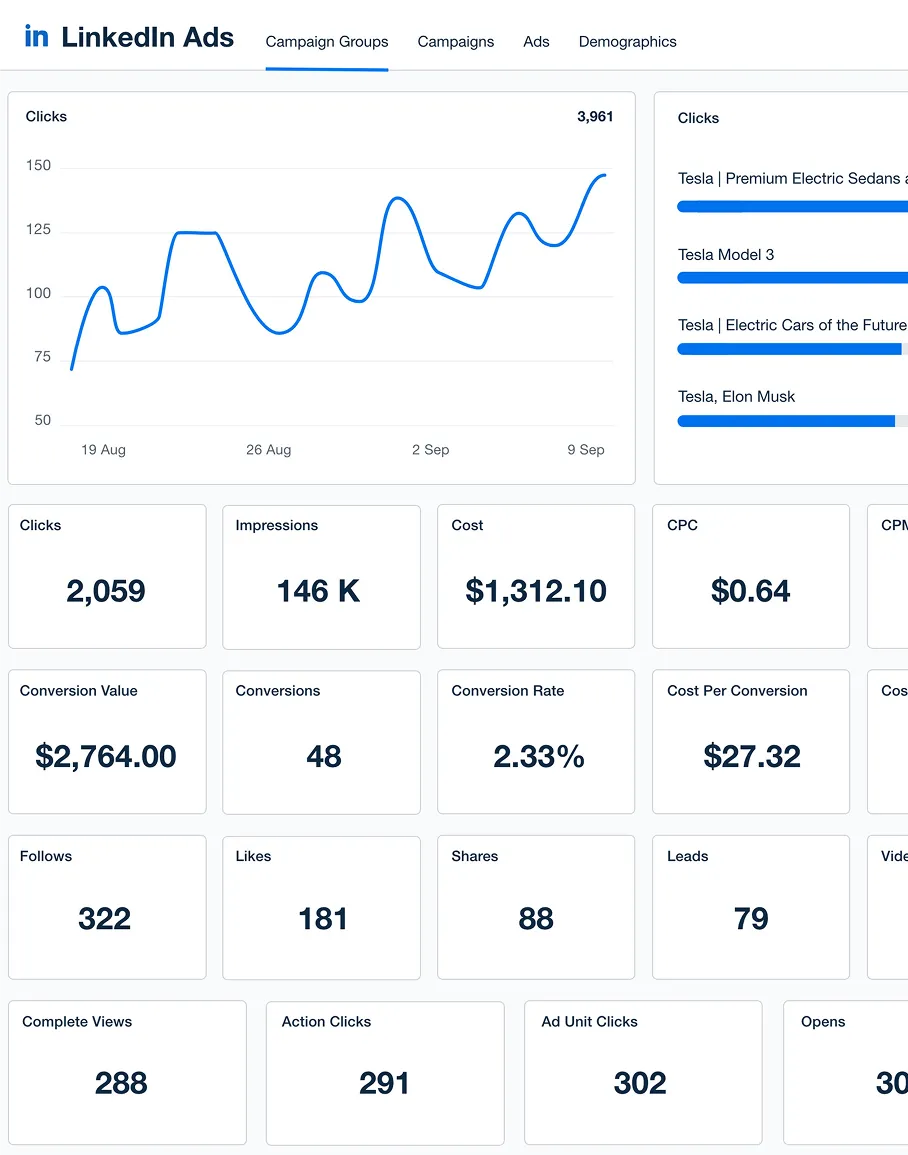The image size is (908, 1155).
Task: Click the Clicks line chart peak near 9 Sep
Action: pos(604,175)
